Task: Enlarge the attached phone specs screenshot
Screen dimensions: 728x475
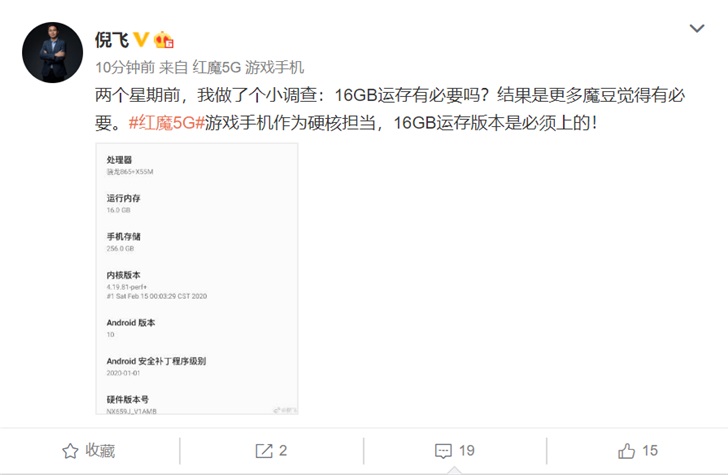Action: 197,279
